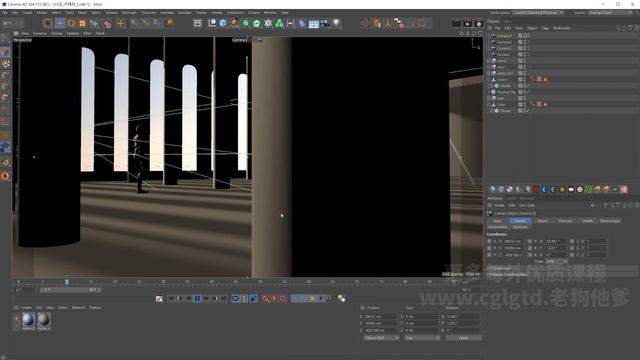This screenshot has width=640, height=360.
Task: Select the Texture mode icon in left palette
Action: click(x=5, y=64)
